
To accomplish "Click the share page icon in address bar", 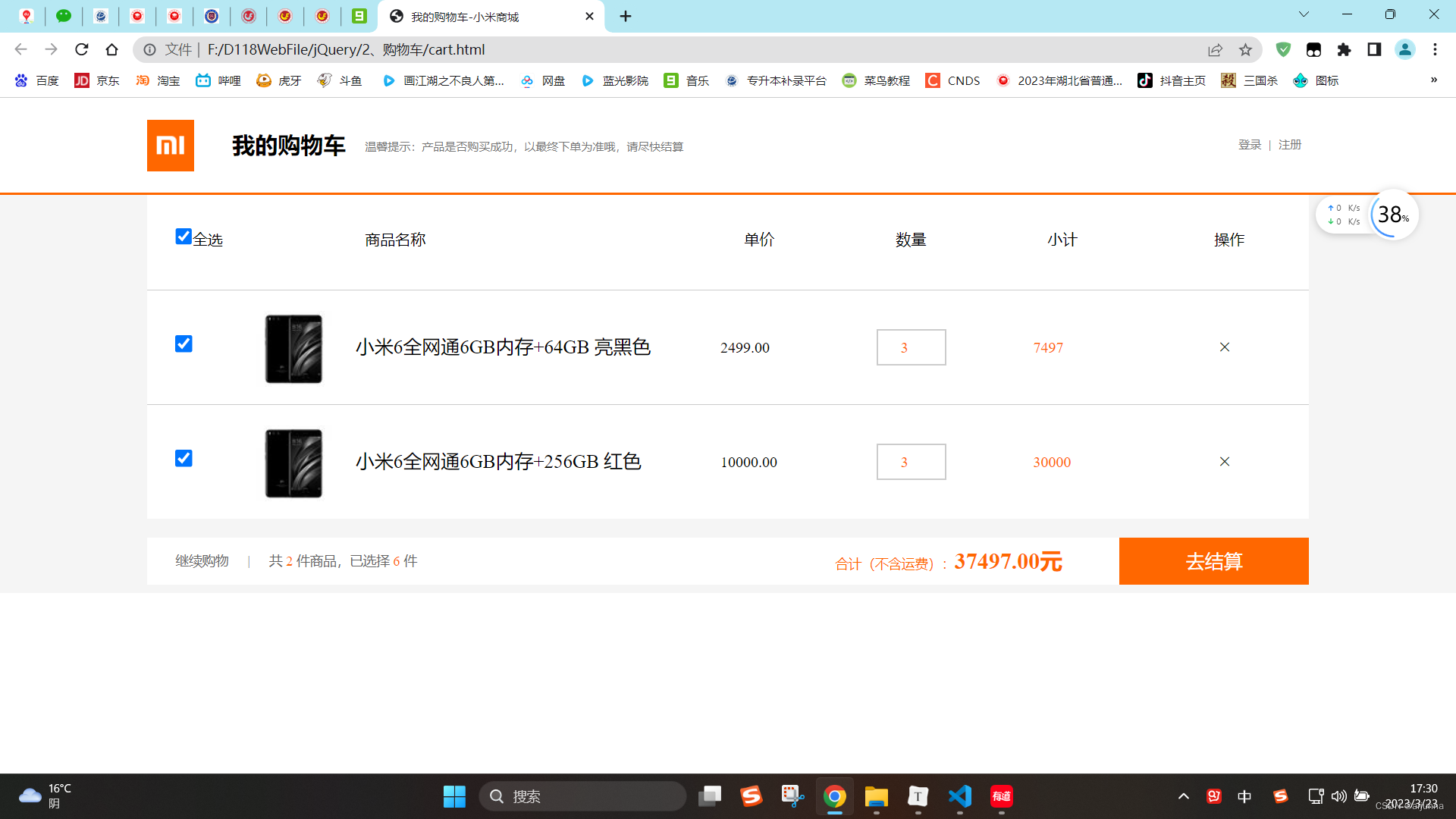I will [1215, 49].
